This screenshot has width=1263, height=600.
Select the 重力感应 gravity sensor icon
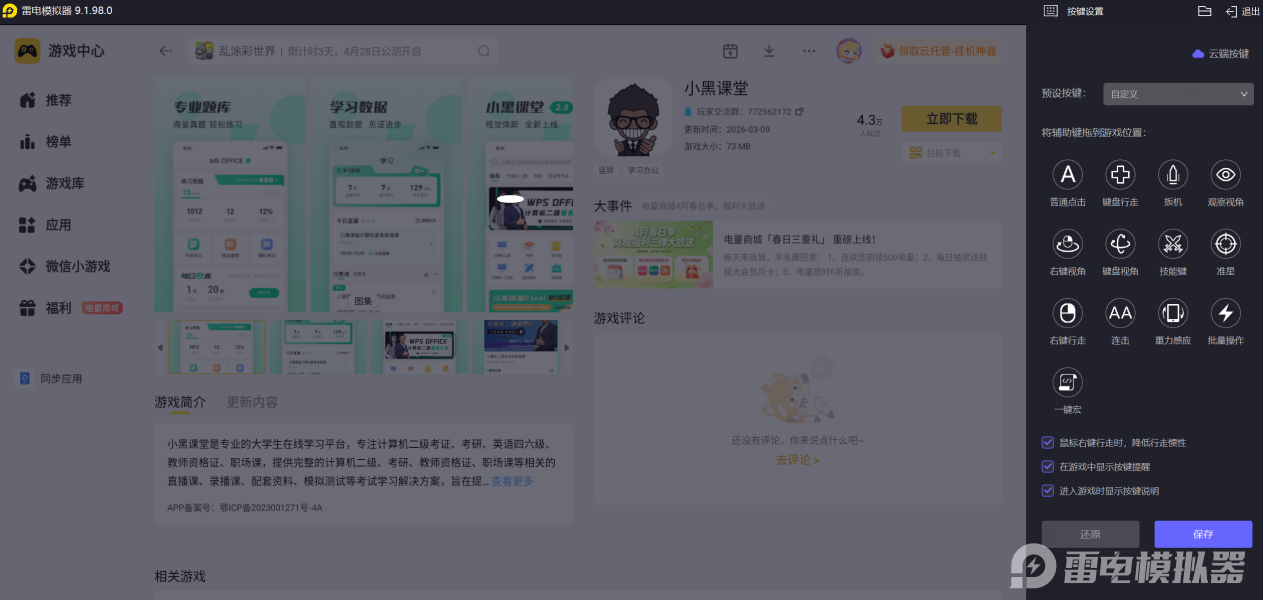pos(1173,313)
